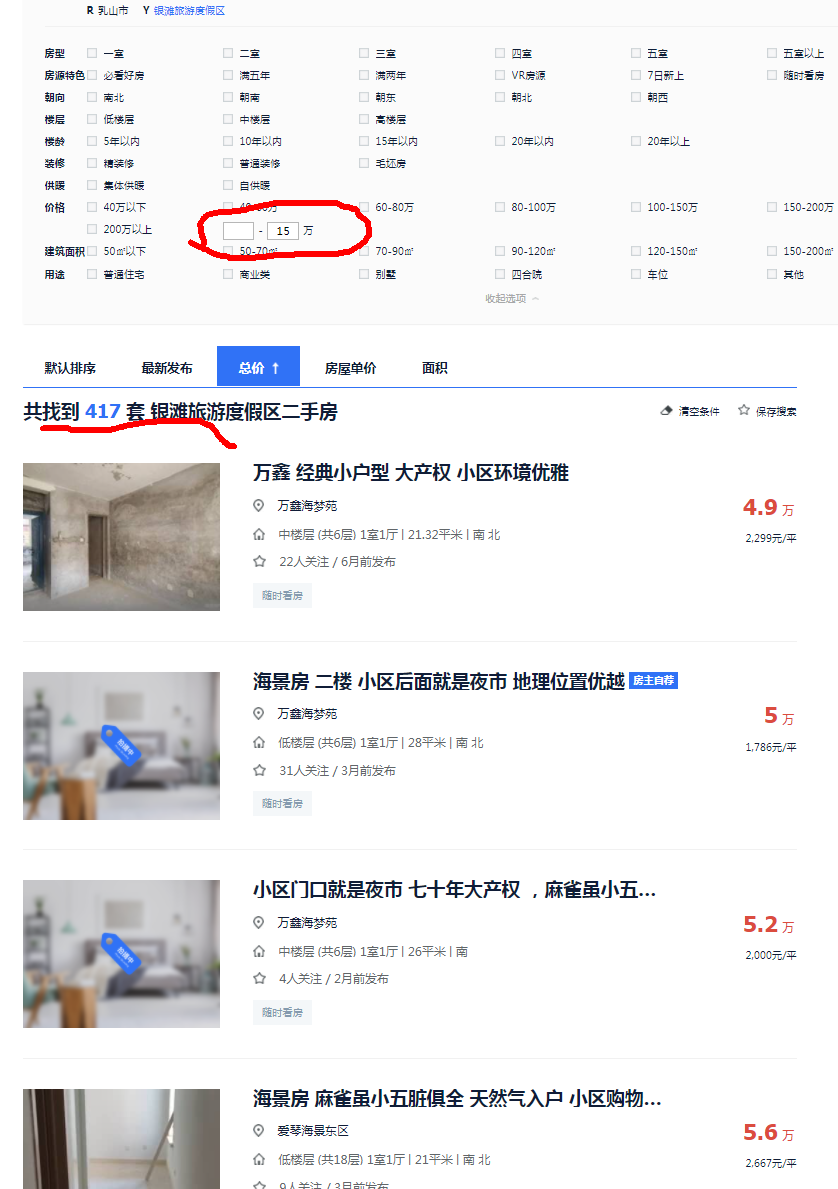Enable the VR房源 filter
This screenshot has height=1189, width=838.
500,75
